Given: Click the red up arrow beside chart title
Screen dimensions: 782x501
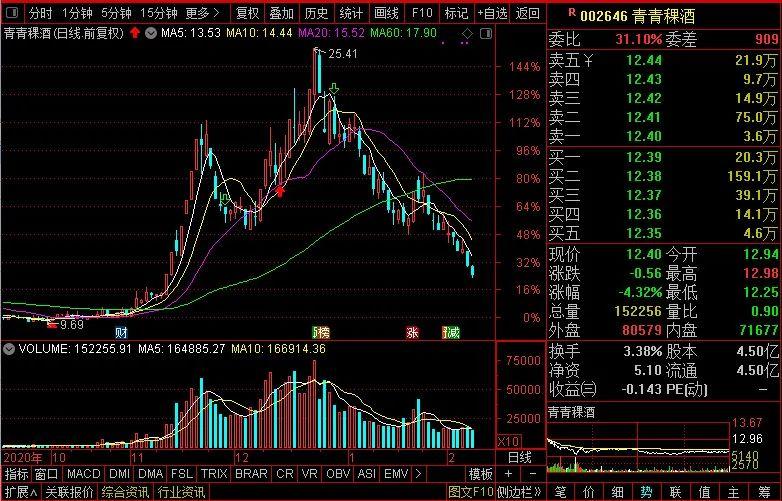Looking at the screenshot, I should pyautogui.click(x=135, y=33).
